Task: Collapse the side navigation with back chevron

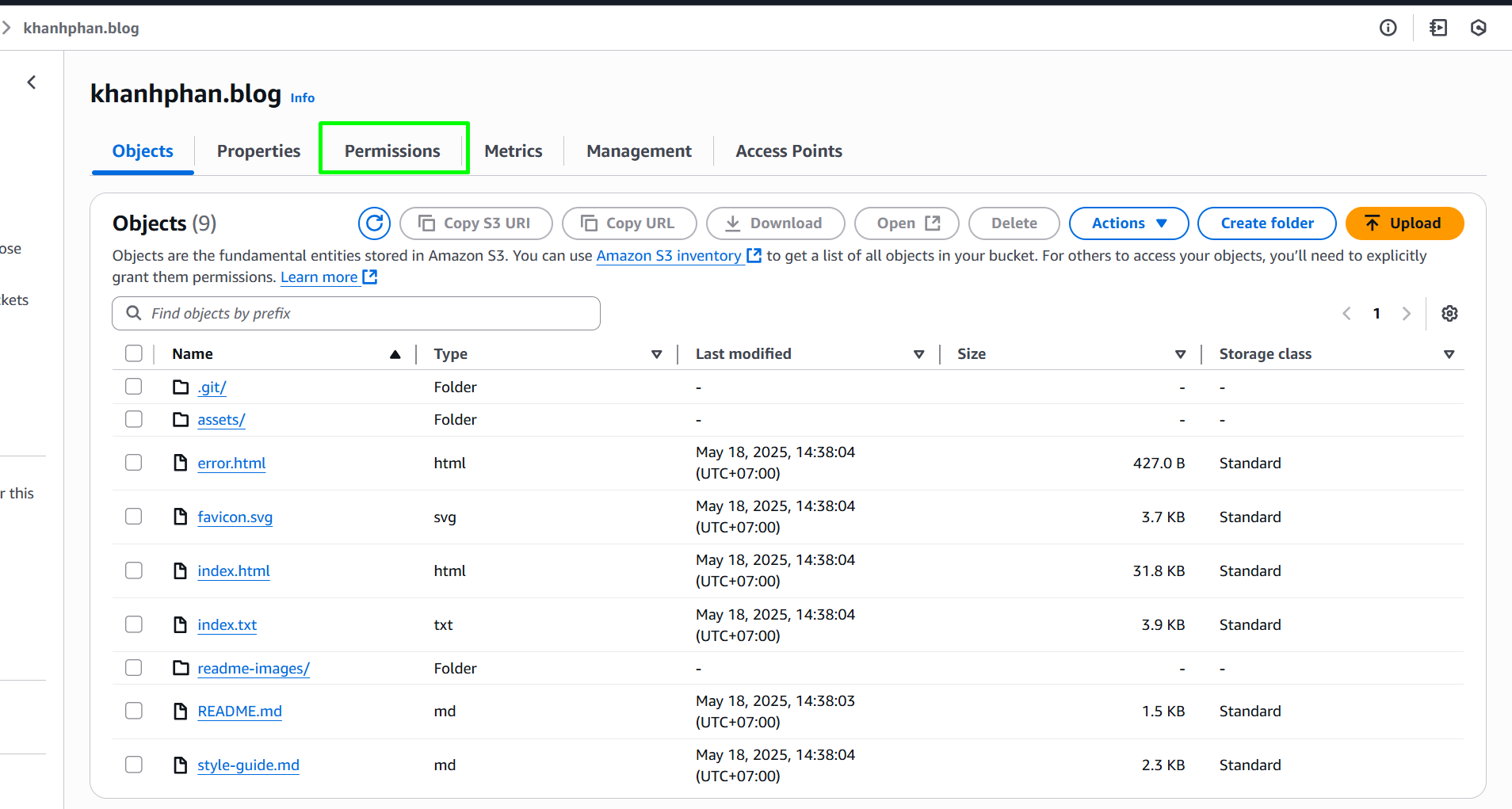Action: [x=32, y=82]
